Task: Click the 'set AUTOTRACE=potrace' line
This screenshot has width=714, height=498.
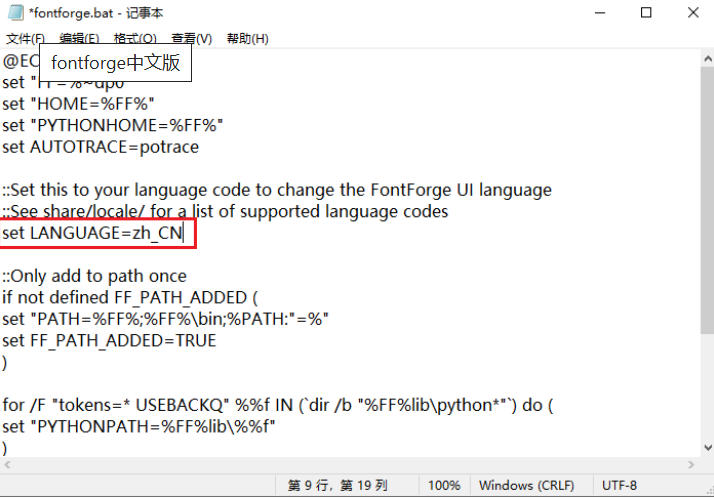Action: click(101, 147)
